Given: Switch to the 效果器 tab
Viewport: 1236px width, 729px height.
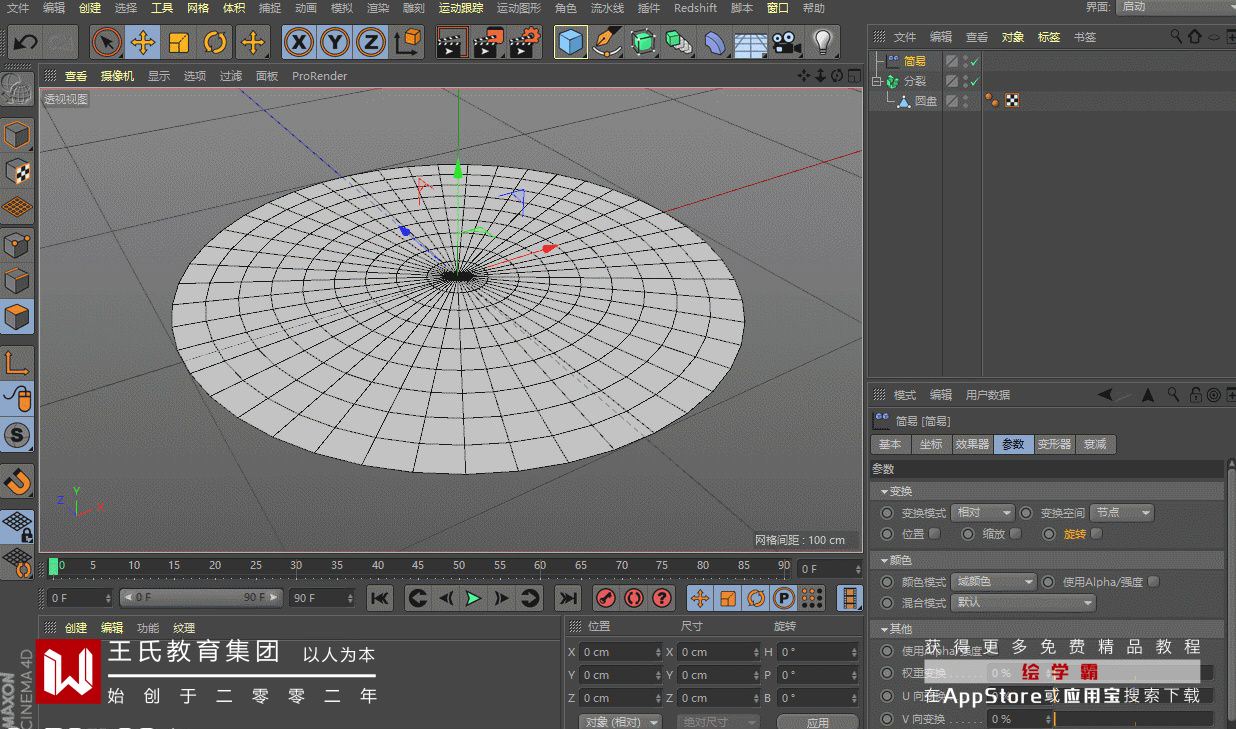Looking at the screenshot, I should [x=971, y=444].
